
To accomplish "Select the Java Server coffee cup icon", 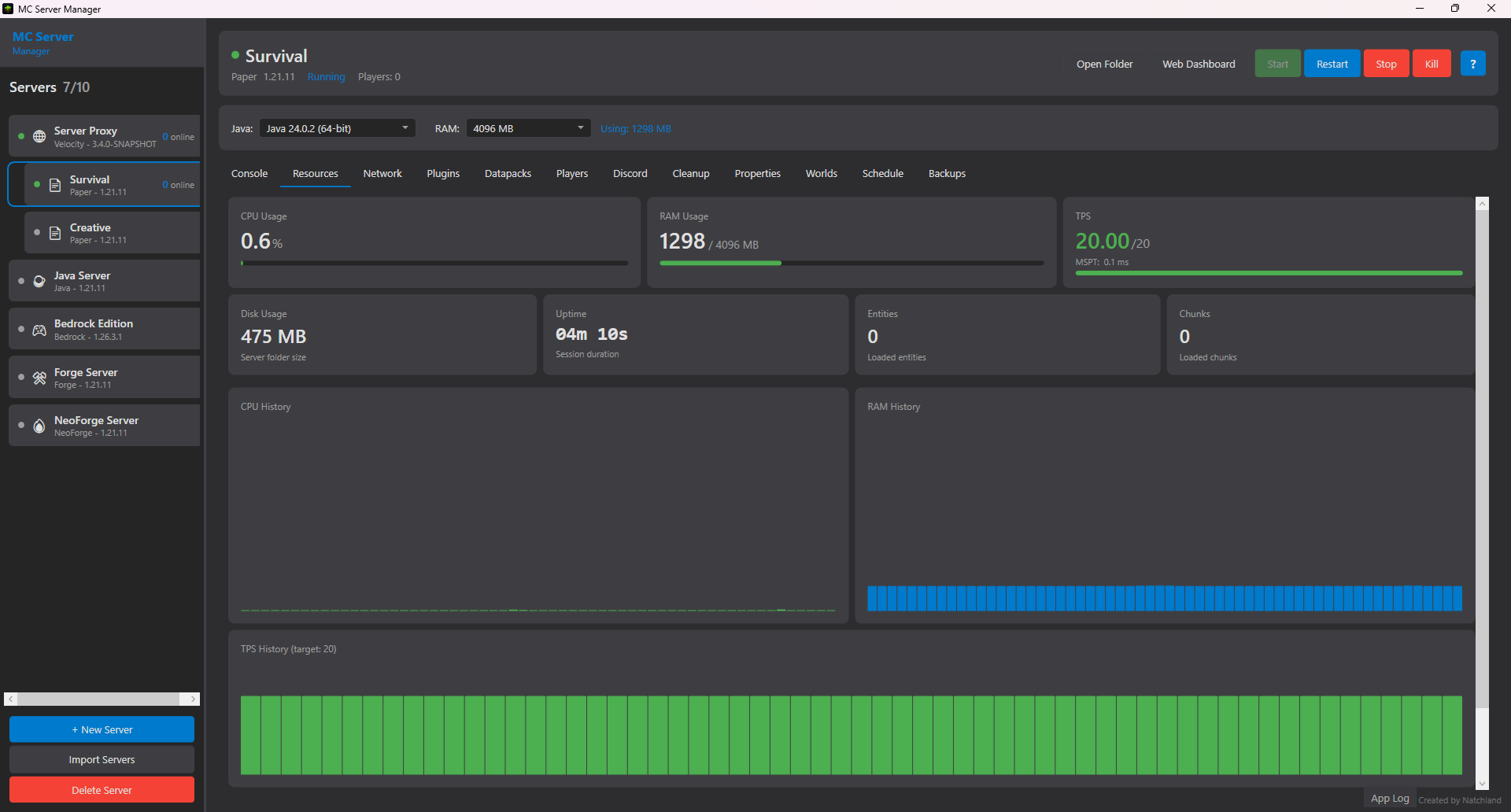I will (38, 281).
